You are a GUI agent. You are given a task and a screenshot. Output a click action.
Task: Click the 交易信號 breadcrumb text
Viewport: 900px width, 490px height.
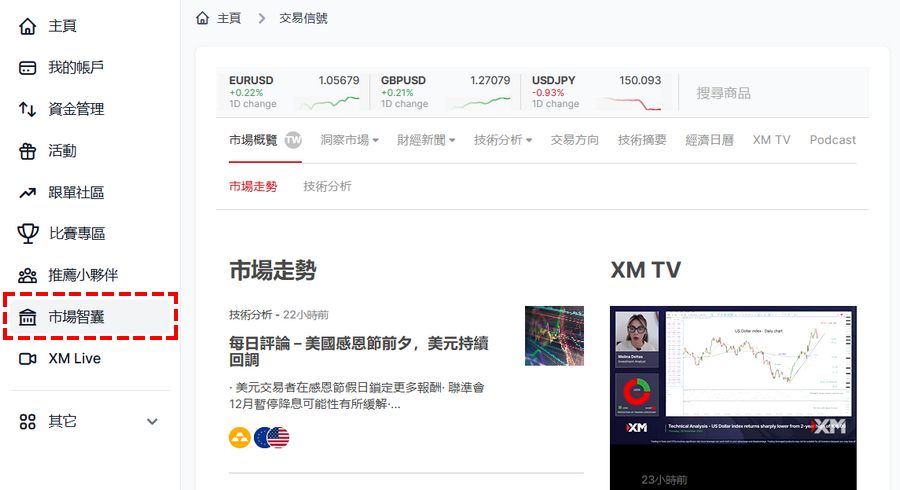[303, 18]
